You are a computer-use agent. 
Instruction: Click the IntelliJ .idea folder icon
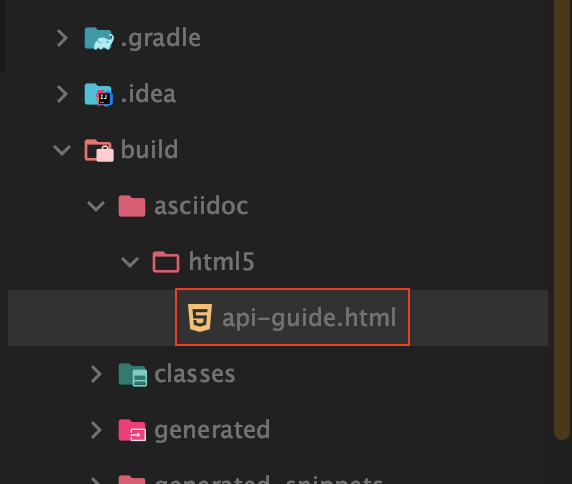[x=99, y=94]
